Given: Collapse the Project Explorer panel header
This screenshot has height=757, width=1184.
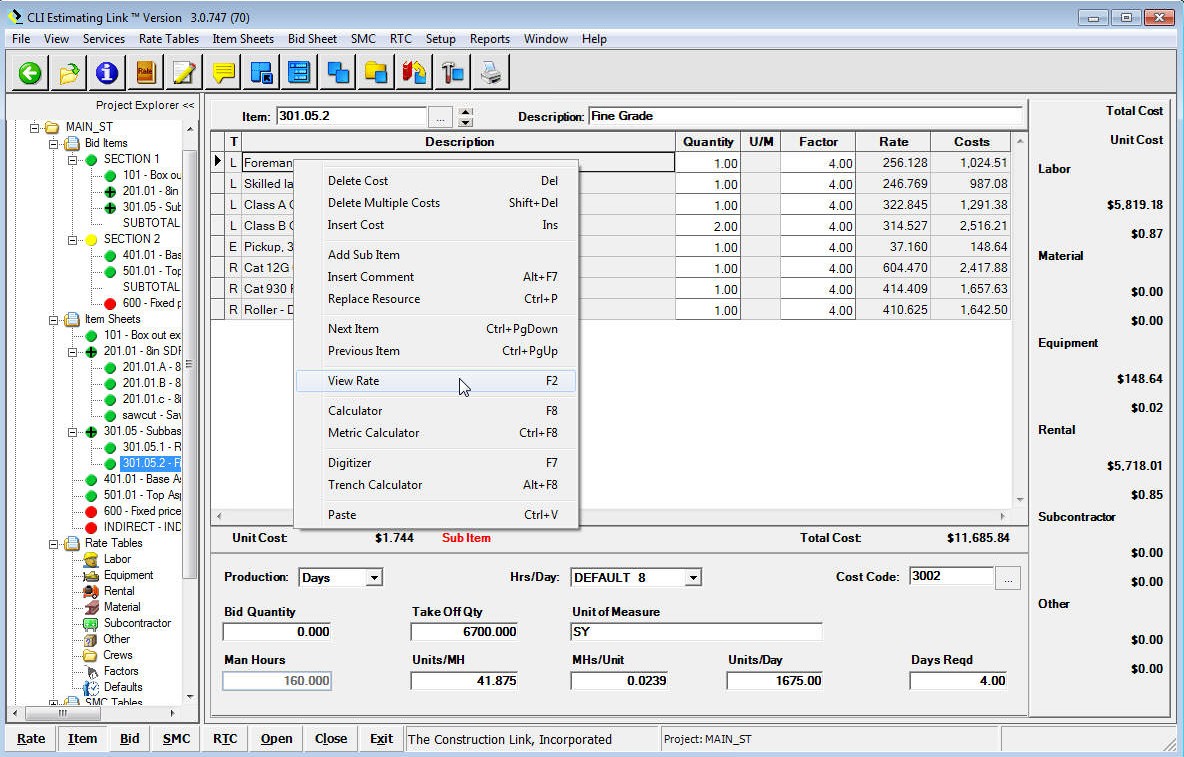Looking at the screenshot, I should point(145,106).
